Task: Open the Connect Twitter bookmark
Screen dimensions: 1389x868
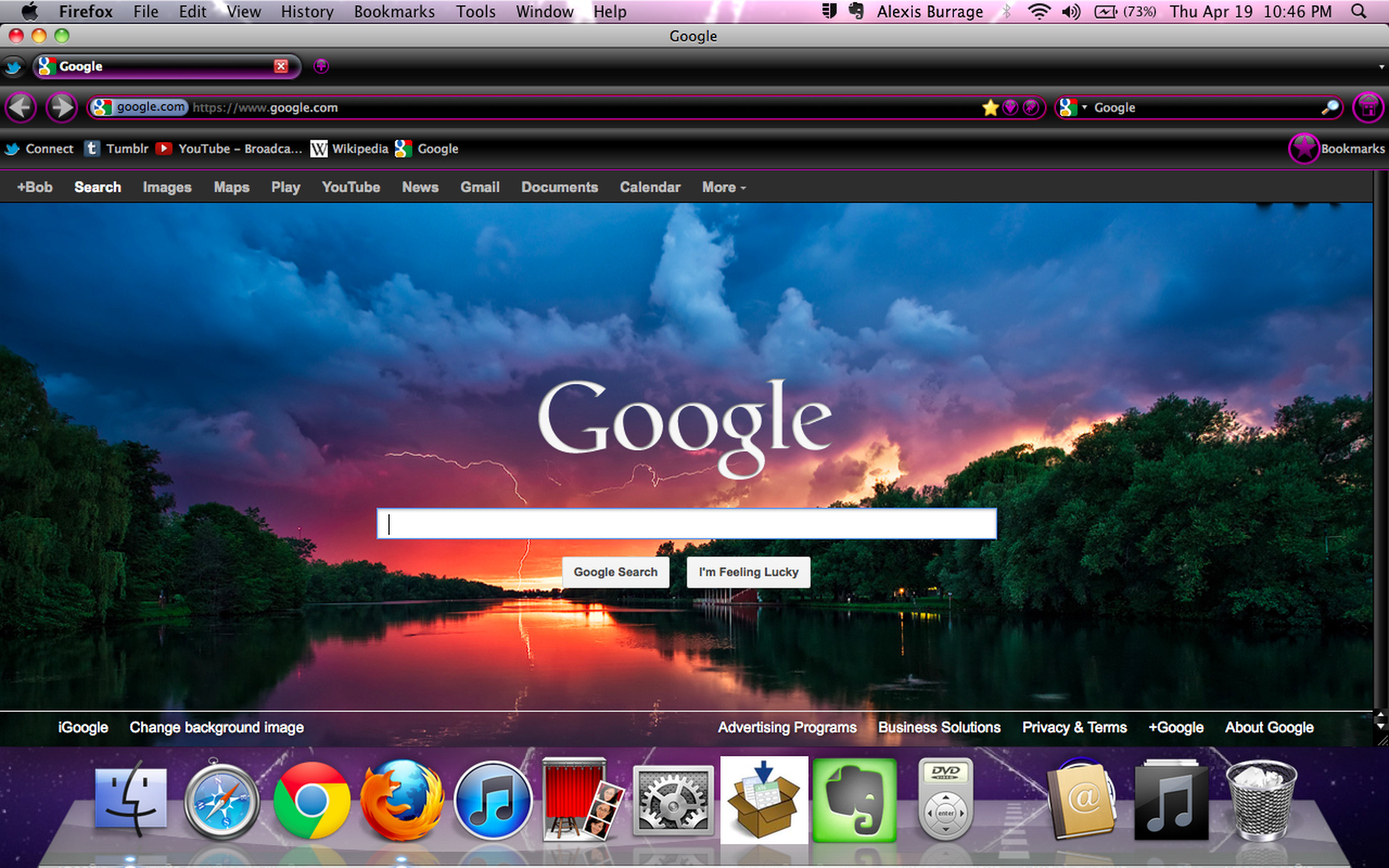Action: tap(39, 149)
